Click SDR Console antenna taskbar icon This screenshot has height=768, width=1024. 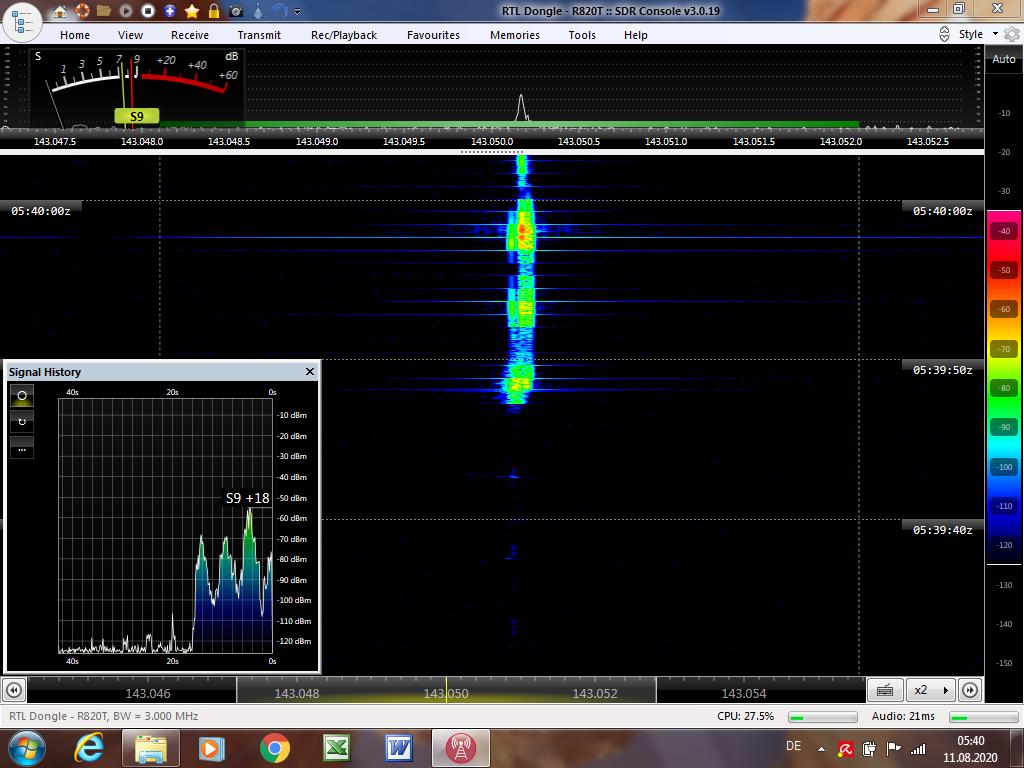tap(460, 748)
